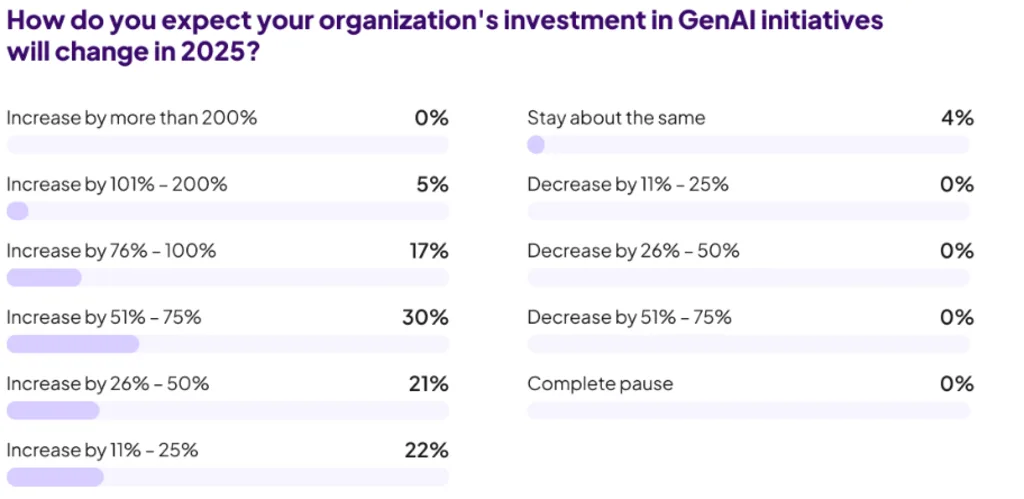Click the bar under 'Increase by 11% – 25%'
Image resolution: width=1024 pixels, height=499 pixels.
point(227,477)
